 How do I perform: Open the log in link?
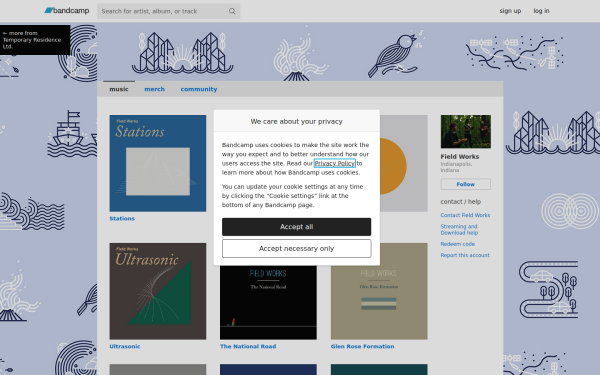click(x=541, y=11)
